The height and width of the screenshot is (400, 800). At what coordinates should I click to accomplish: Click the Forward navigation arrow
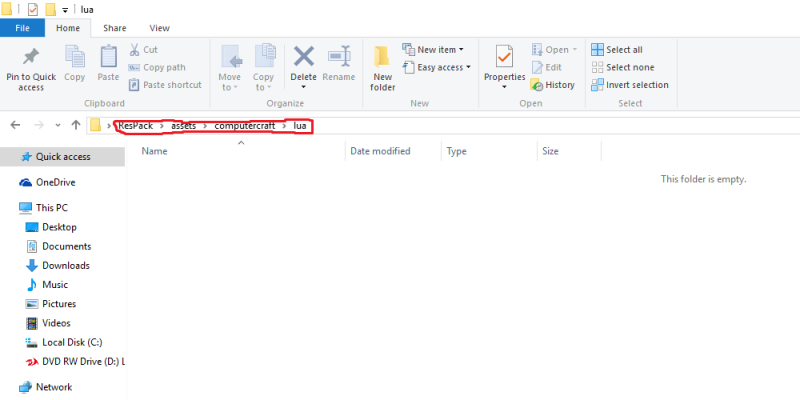pyautogui.click(x=39, y=125)
